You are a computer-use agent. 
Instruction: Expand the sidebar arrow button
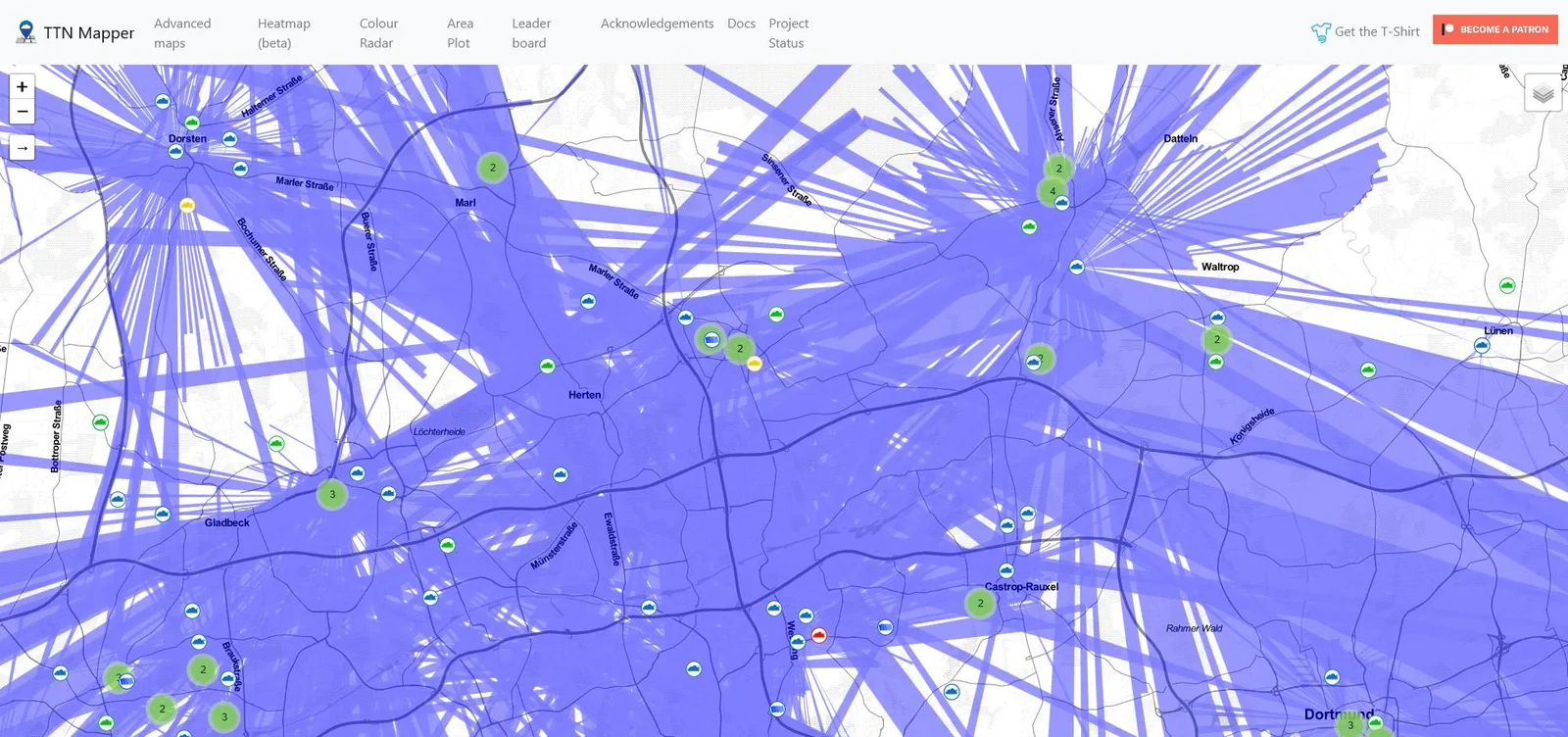coord(23,148)
